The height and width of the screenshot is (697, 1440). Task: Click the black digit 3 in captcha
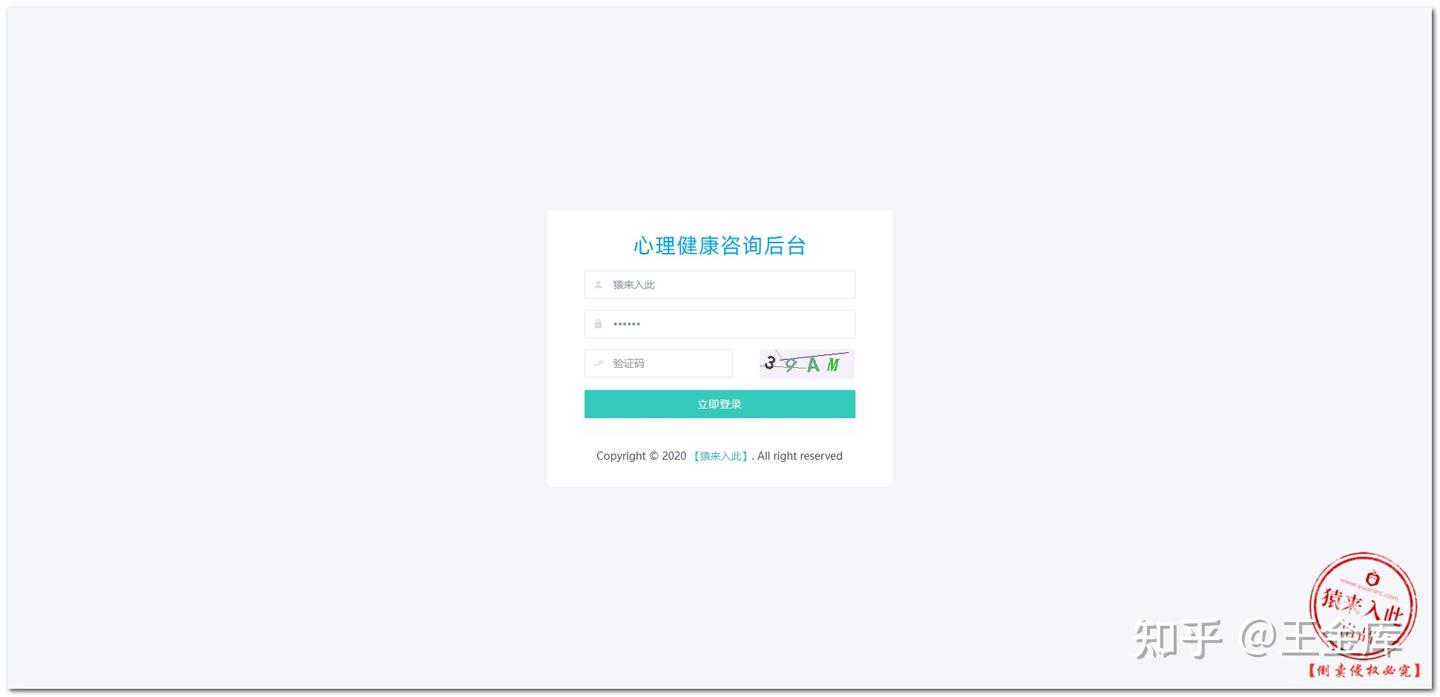pyautogui.click(x=769, y=362)
